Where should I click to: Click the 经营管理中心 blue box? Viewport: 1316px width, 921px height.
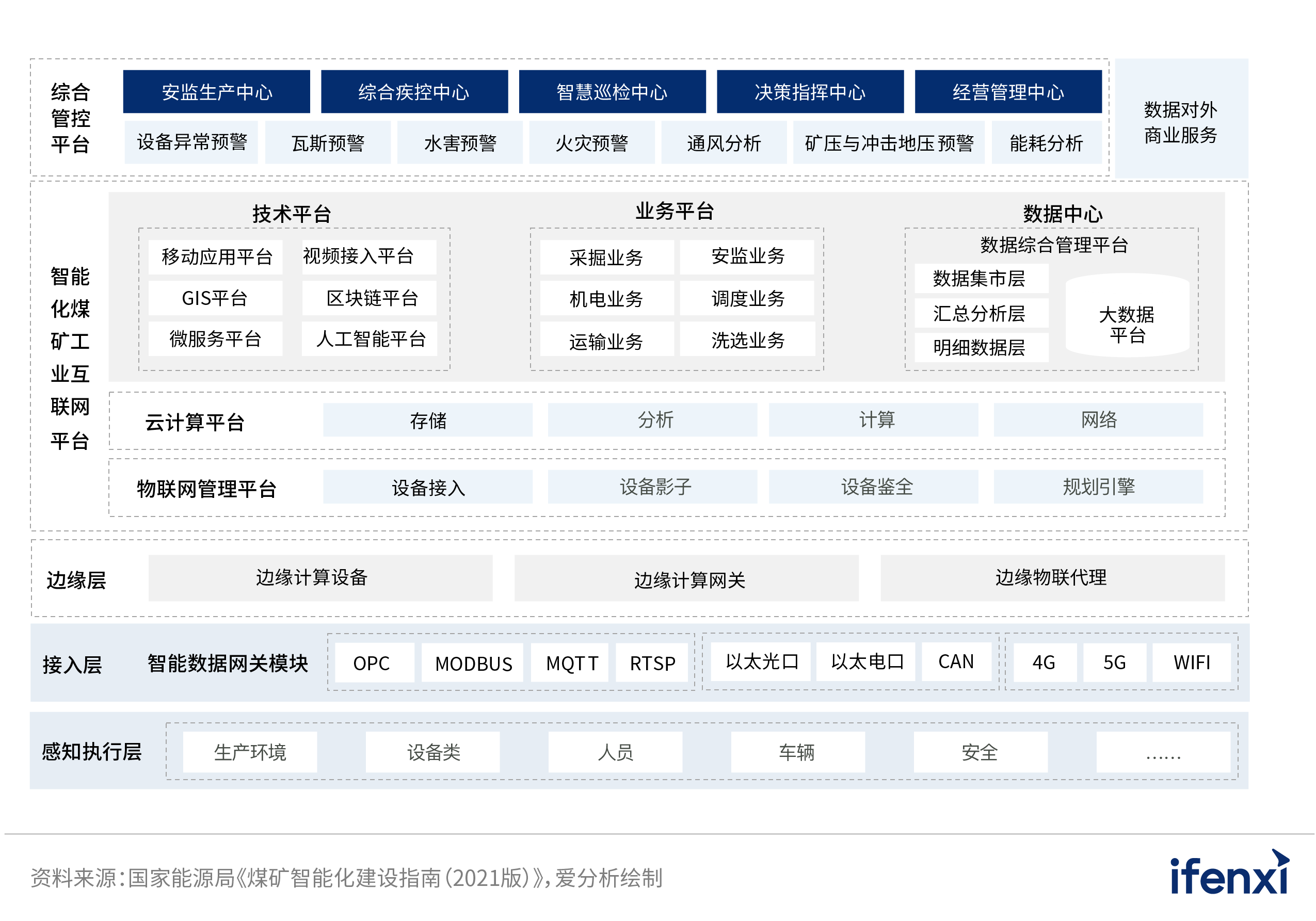coord(1007,92)
